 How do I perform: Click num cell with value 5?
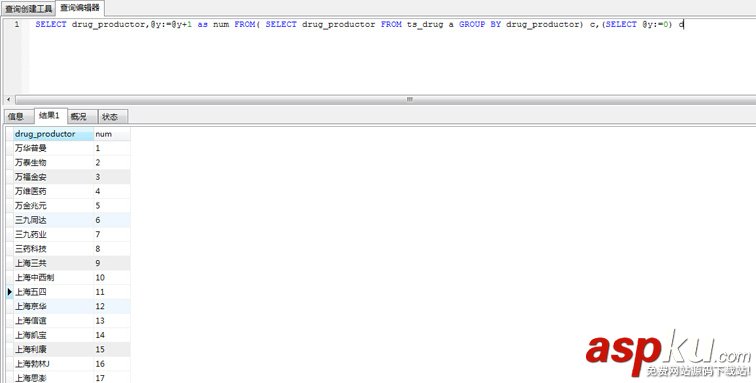tap(112, 205)
